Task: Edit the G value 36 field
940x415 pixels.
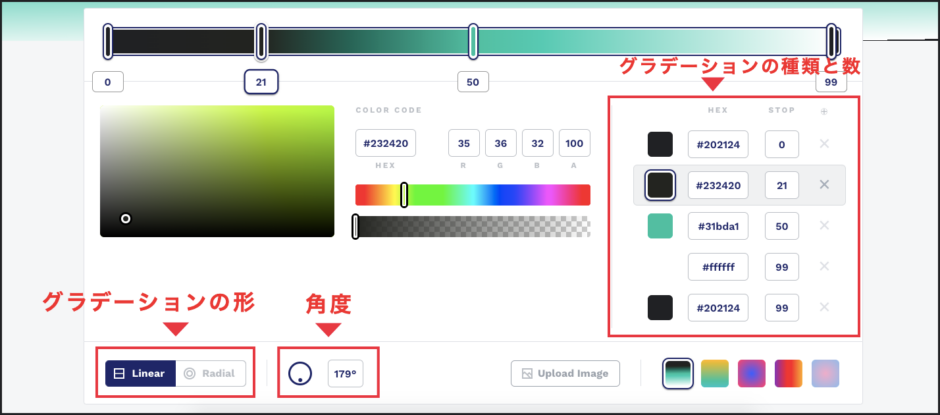Action: pos(501,143)
